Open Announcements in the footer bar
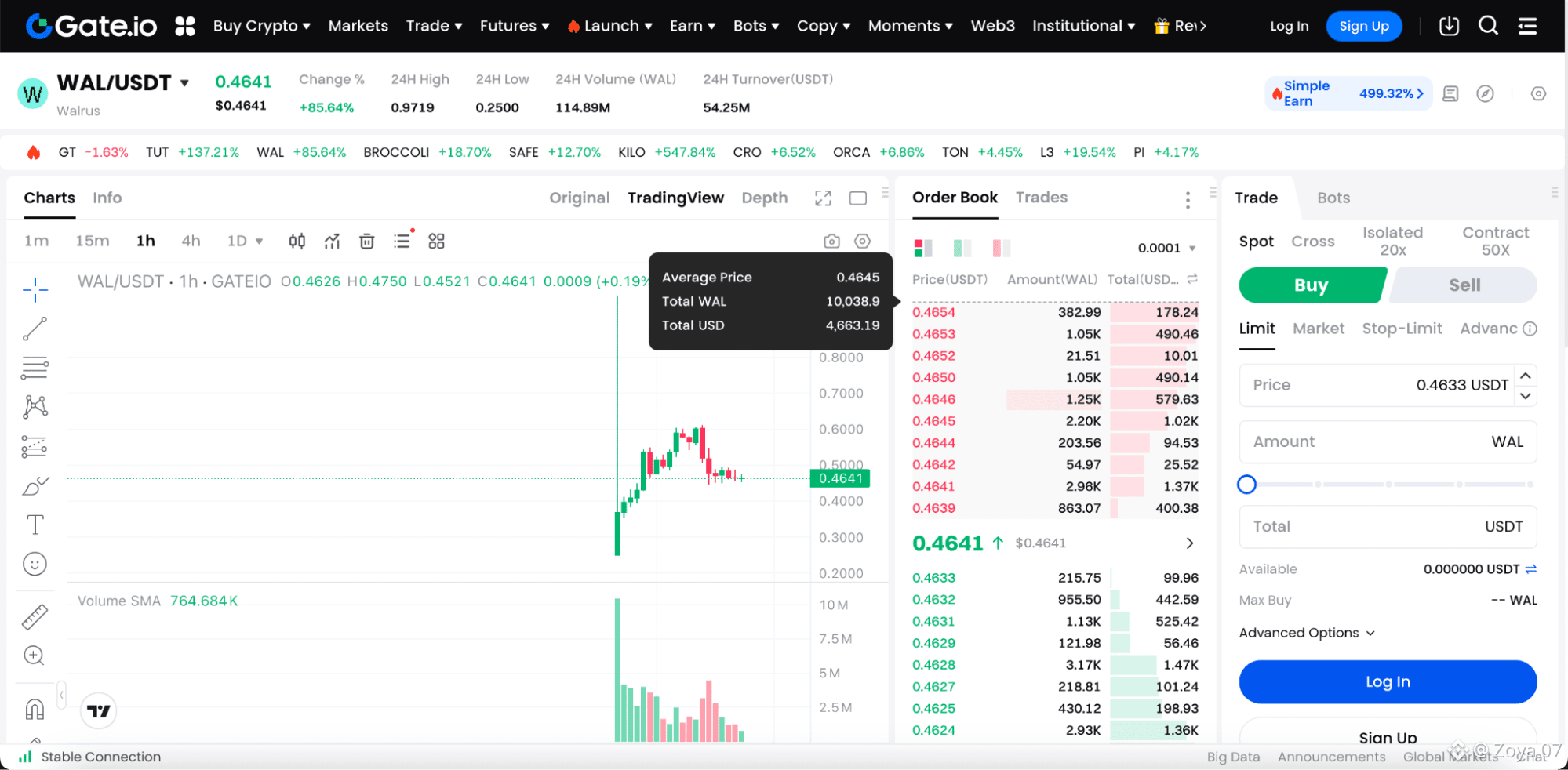This screenshot has height=770, width=1568. point(1332,757)
